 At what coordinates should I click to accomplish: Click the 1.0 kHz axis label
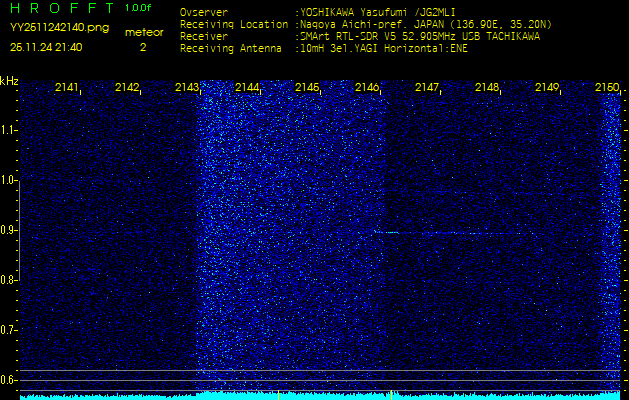(x=7, y=181)
